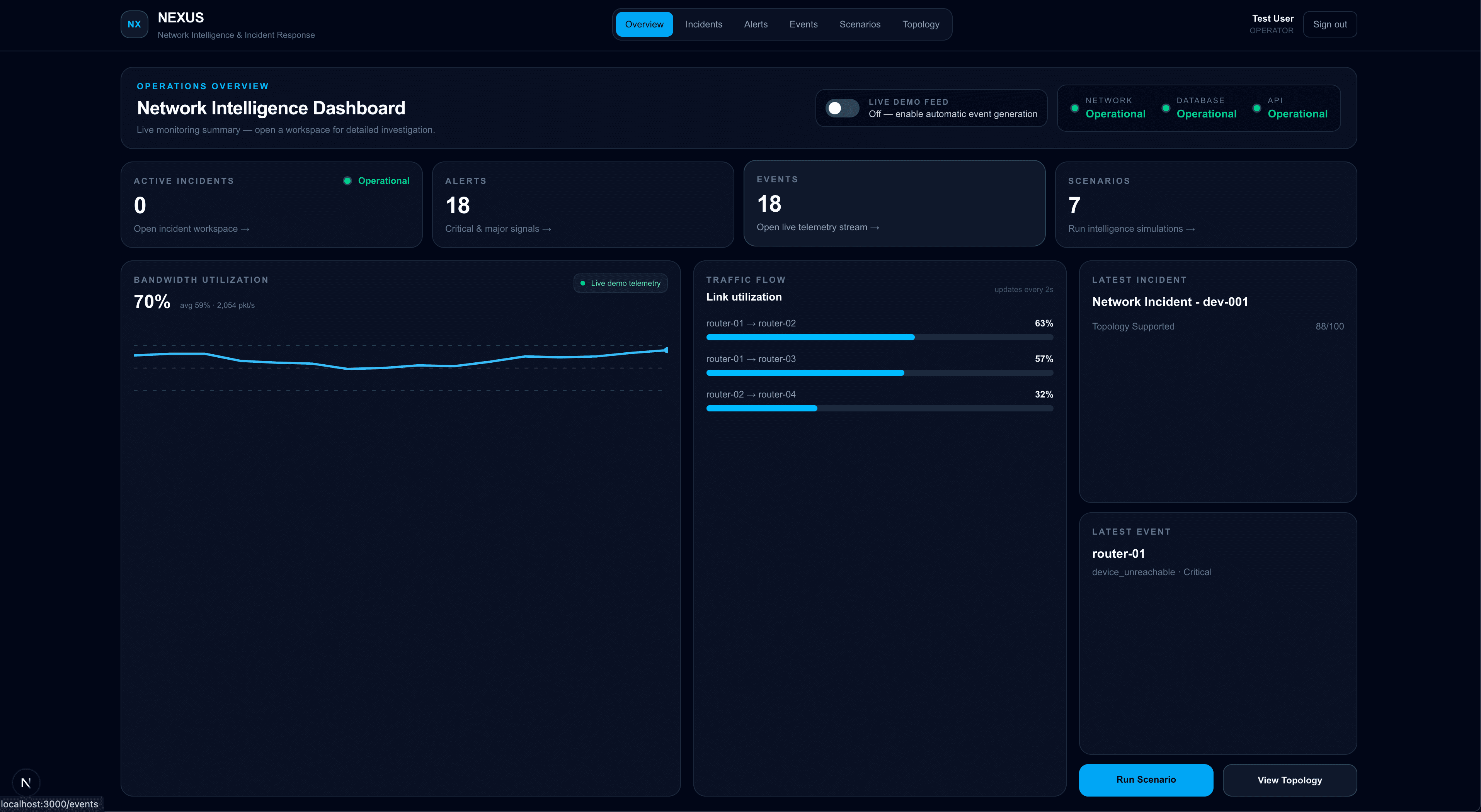Click the device_unreachable · Critical text
This screenshot has width=1481, height=812.
coord(1152,572)
